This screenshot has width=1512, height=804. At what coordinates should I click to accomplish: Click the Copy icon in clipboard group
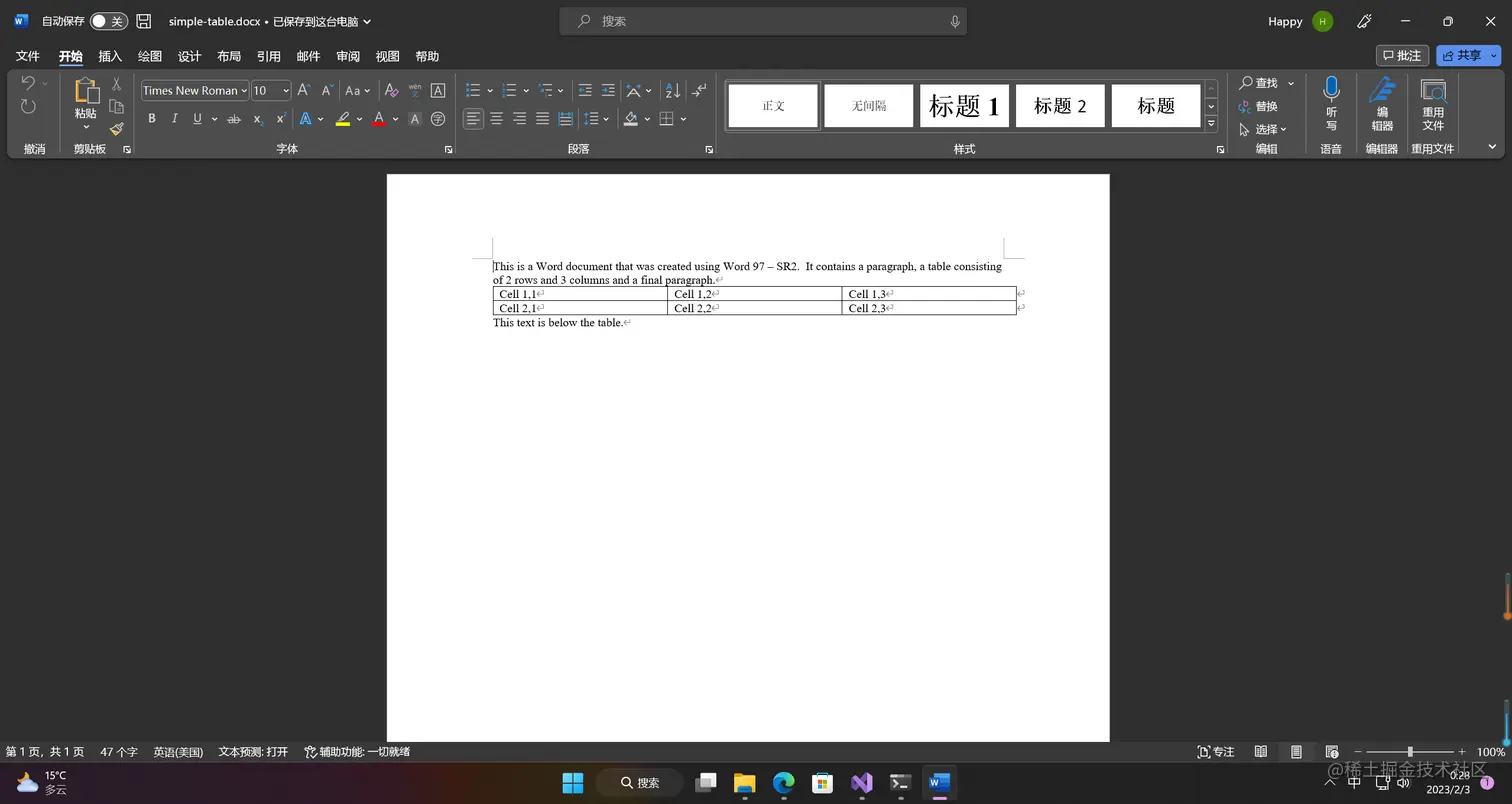(x=116, y=107)
